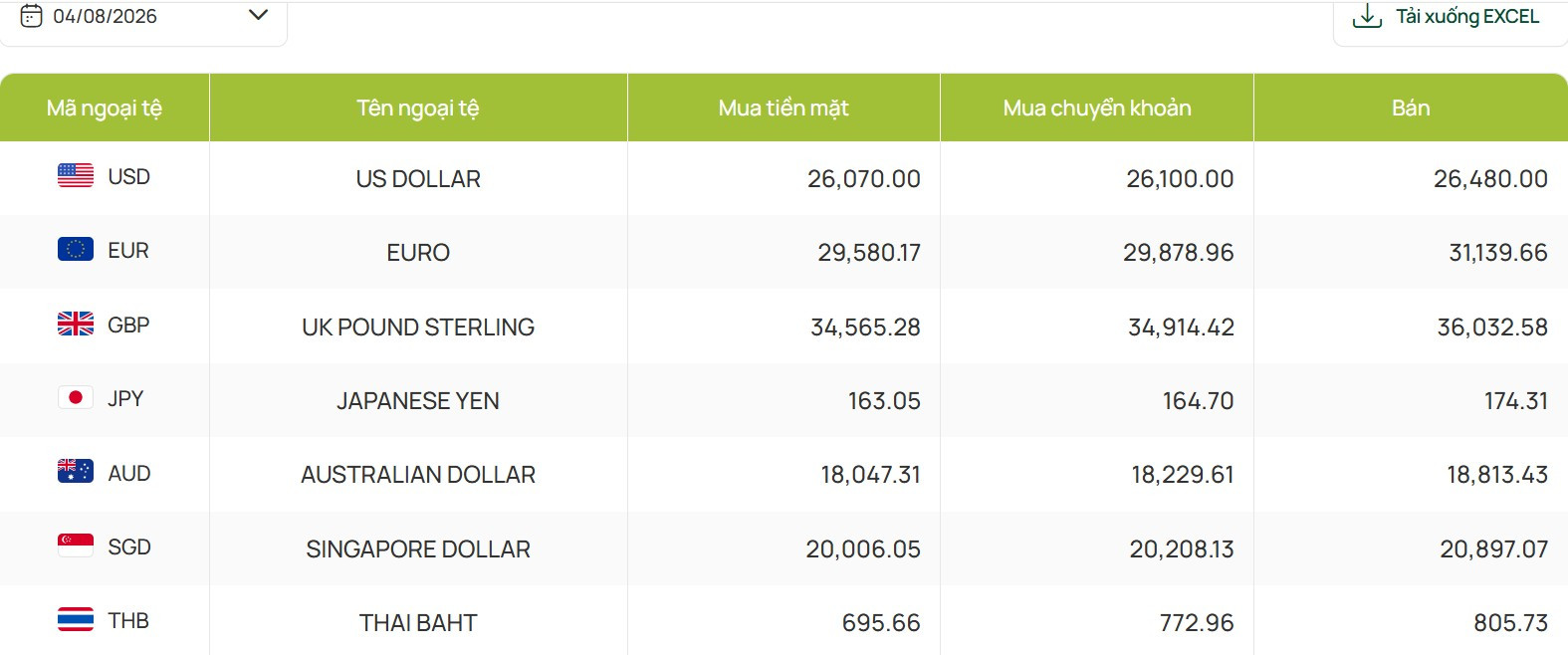Click the SGD Singapore flag icon
This screenshot has height=655, width=1568.
[76, 546]
